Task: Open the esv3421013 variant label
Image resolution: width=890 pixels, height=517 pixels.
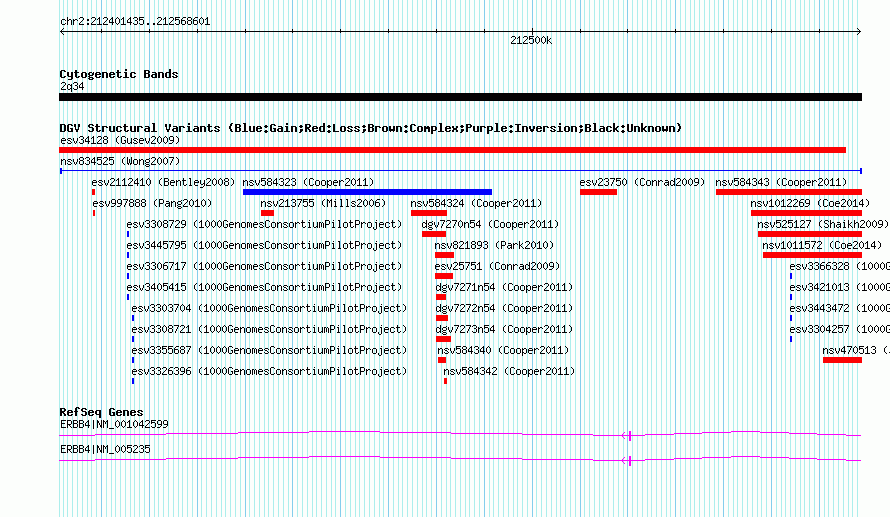Action: click(839, 287)
